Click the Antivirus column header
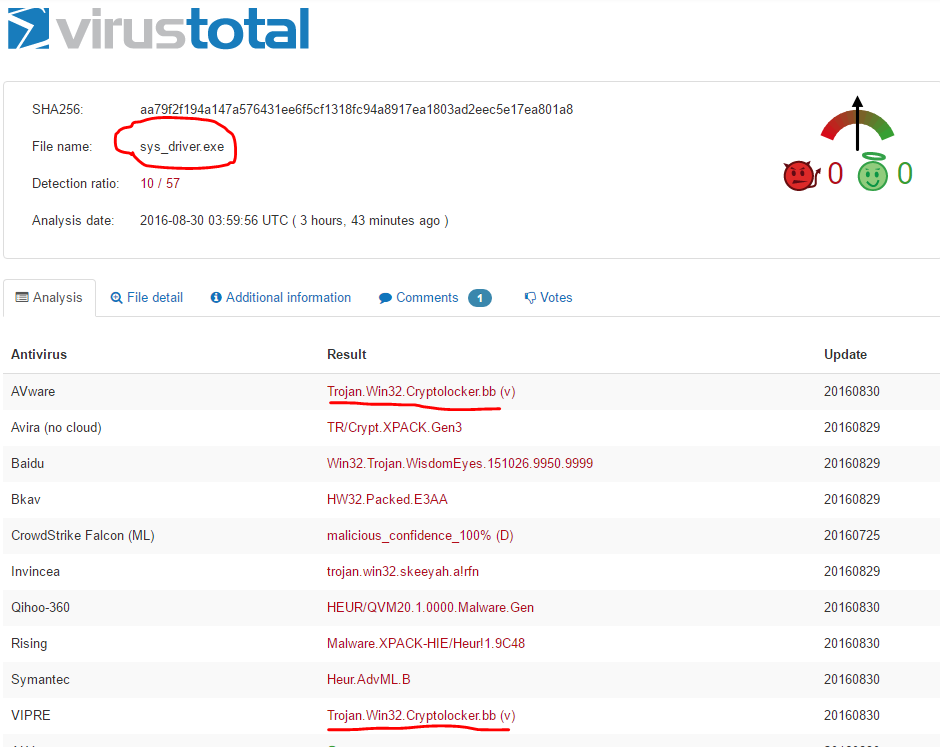 (39, 354)
